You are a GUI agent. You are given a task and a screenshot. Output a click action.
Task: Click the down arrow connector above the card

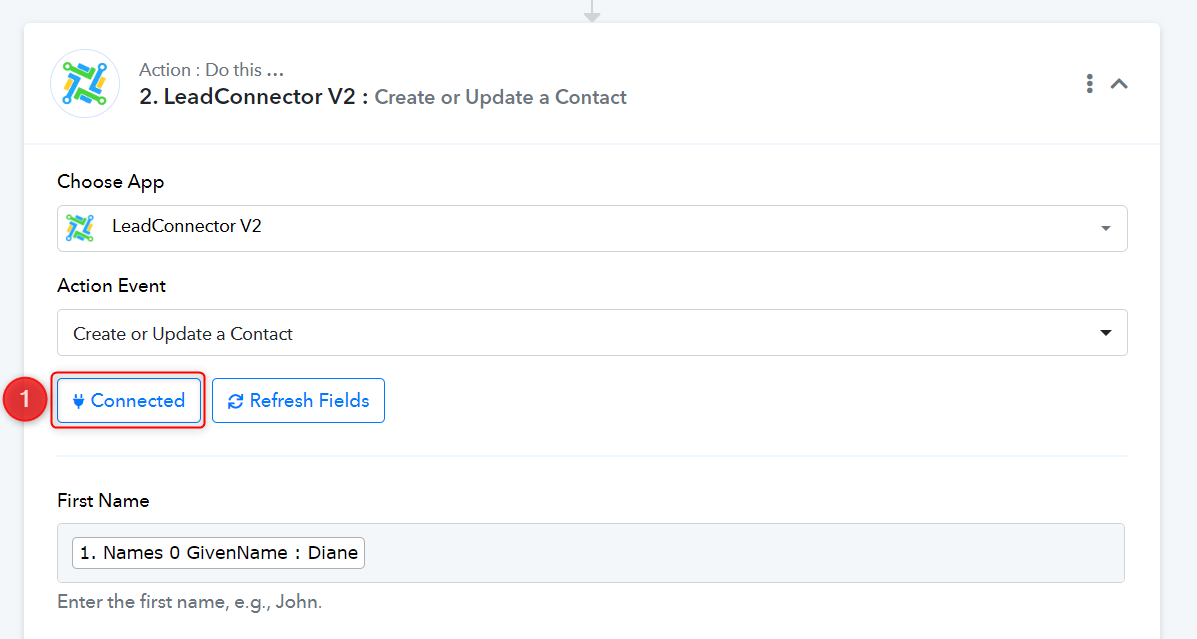[x=592, y=11]
